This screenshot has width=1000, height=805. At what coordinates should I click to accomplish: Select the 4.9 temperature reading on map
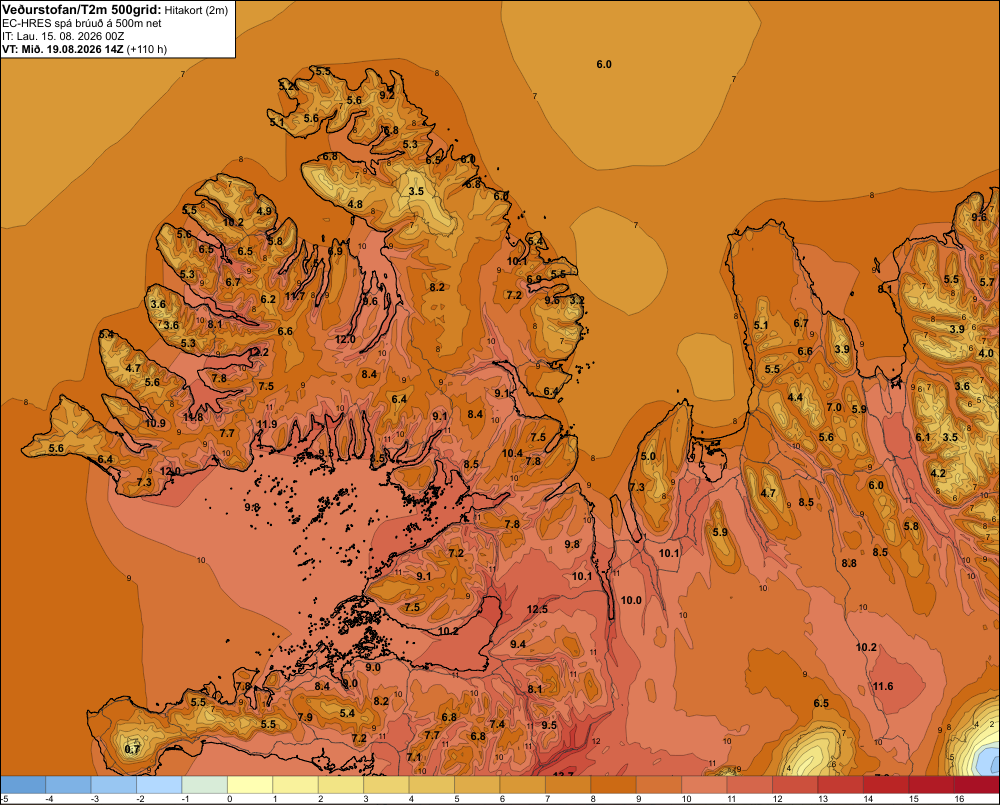pyautogui.click(x=264, y=211)
